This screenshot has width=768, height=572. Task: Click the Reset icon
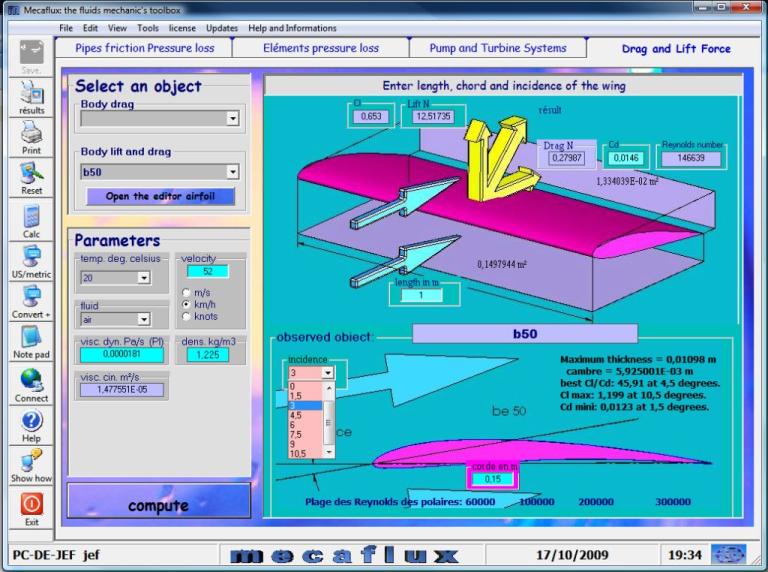coord(31,173)
